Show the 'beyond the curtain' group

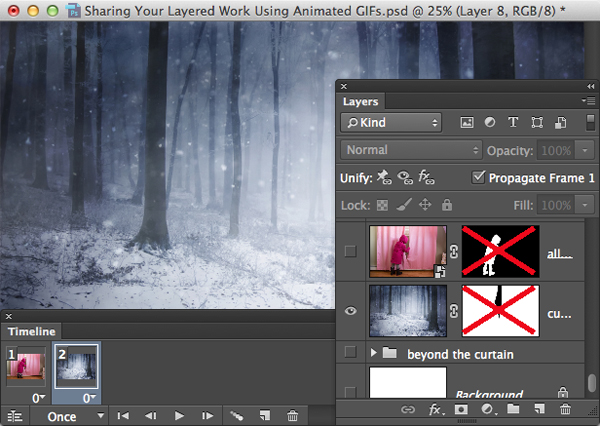[350, 353]
